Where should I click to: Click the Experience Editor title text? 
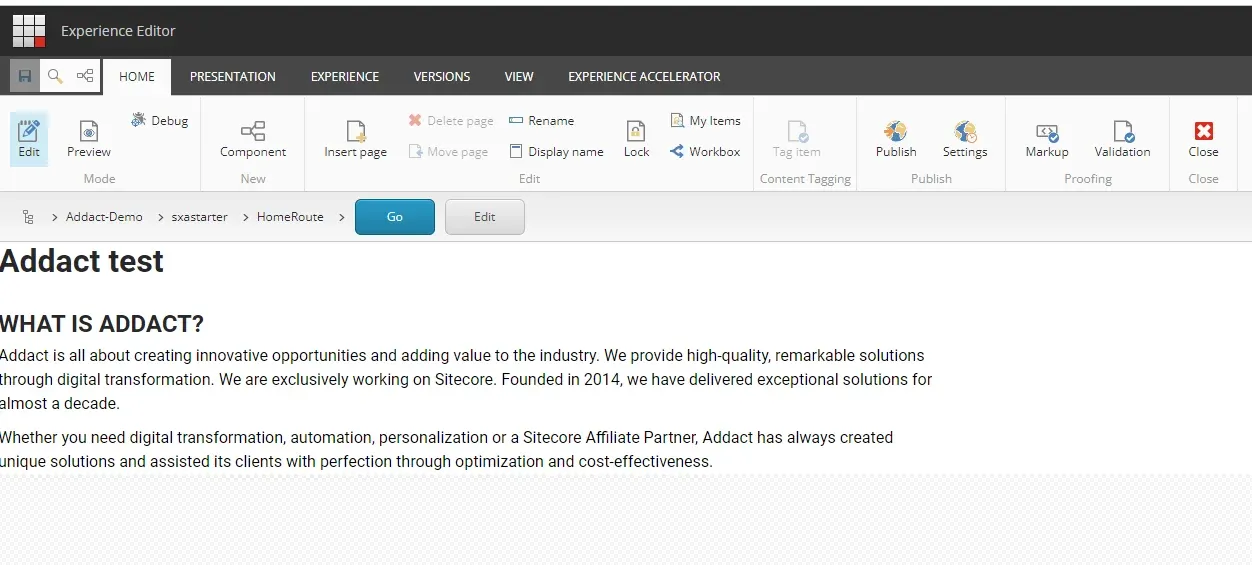click(118, 31)
